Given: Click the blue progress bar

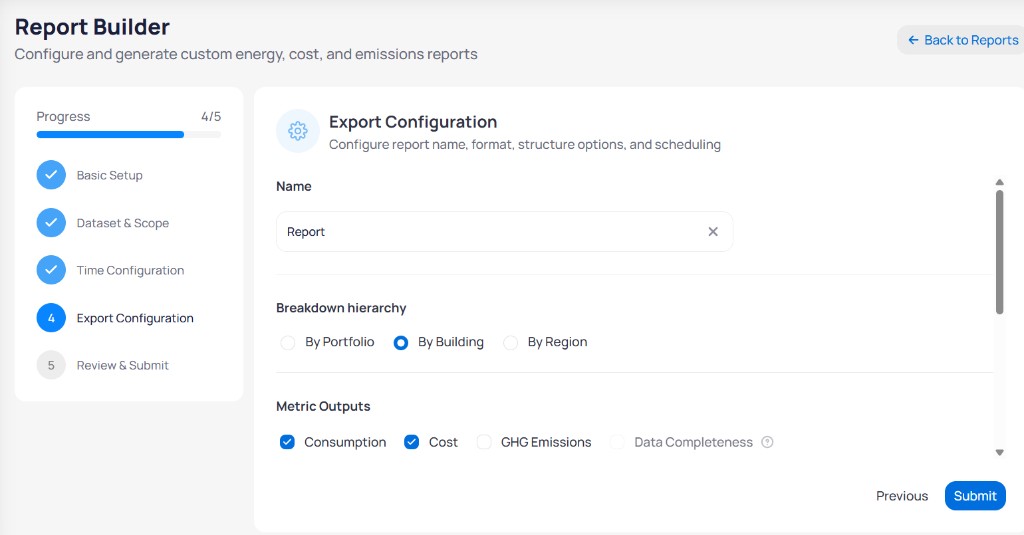Looking at the screenshot, I should (110, 135).
